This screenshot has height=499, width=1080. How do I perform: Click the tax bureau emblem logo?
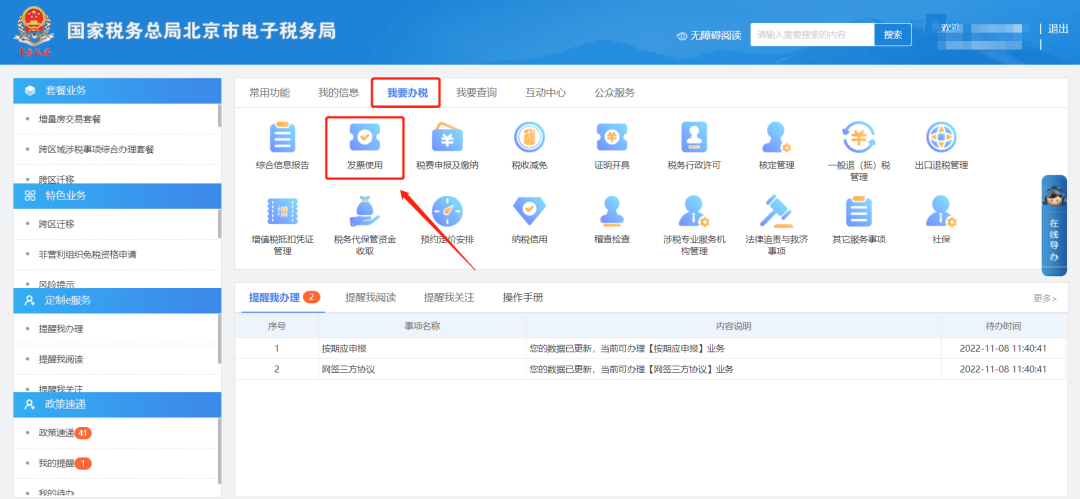pos(34,33)
